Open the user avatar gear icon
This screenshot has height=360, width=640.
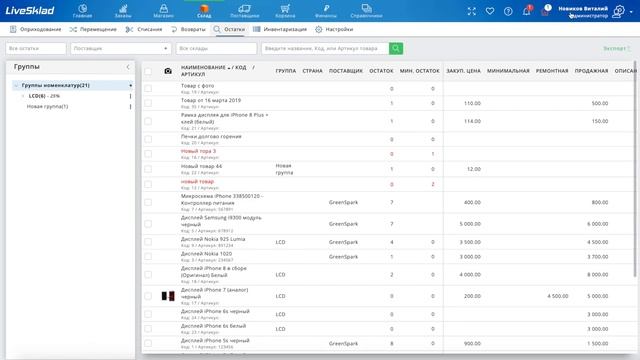point(619,11)
